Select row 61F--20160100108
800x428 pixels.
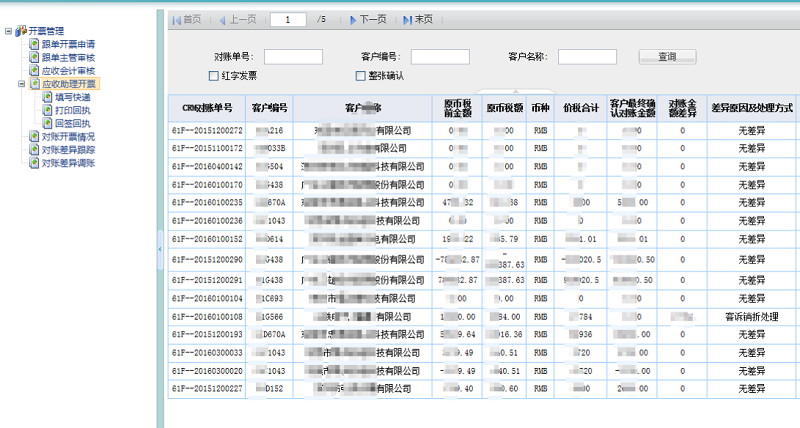482,317
